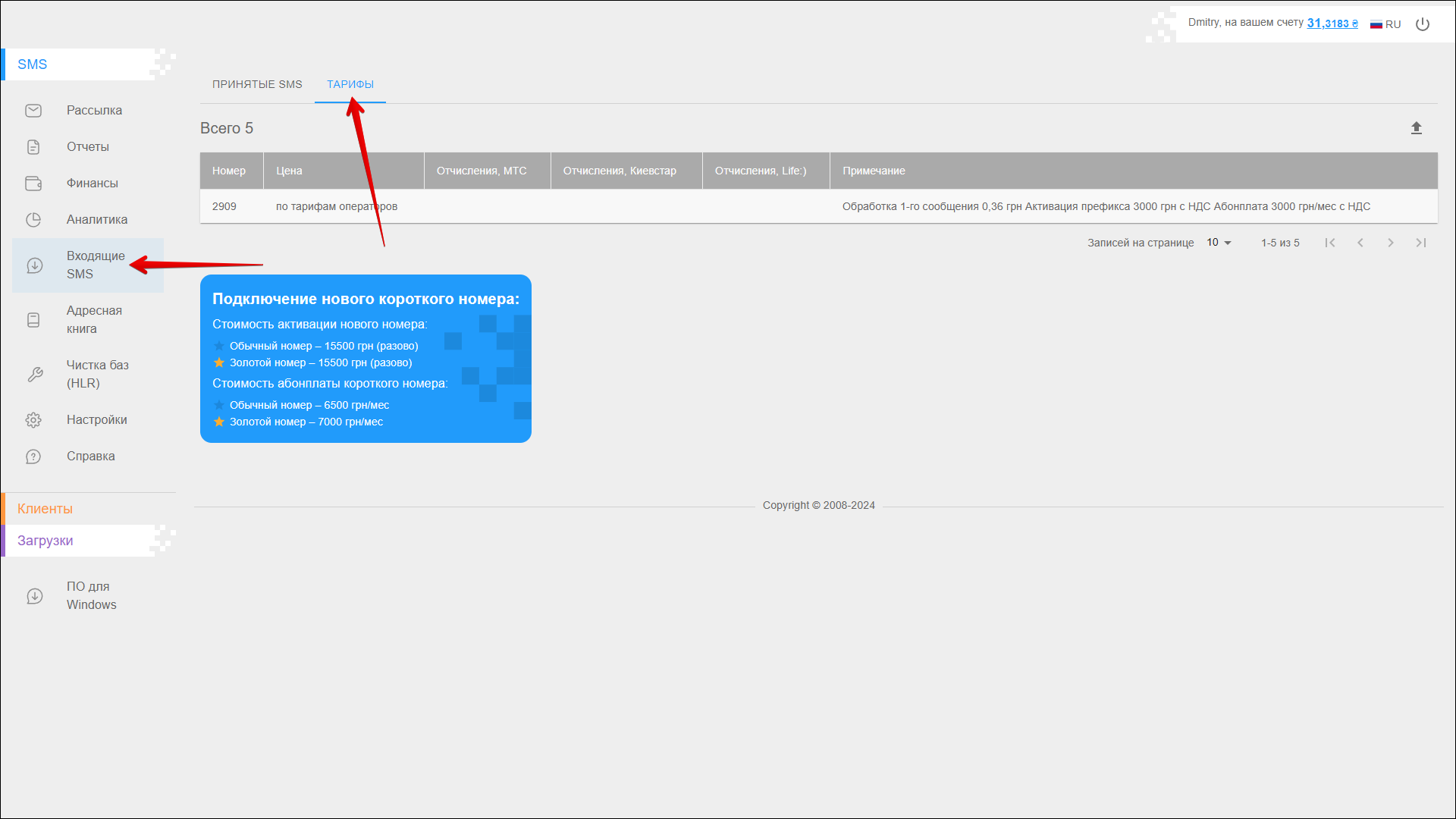Image resolution: width=1456 pixels, height=819 pixels.
Task: Open ПО для Windows download link
Action: point(91,595)
